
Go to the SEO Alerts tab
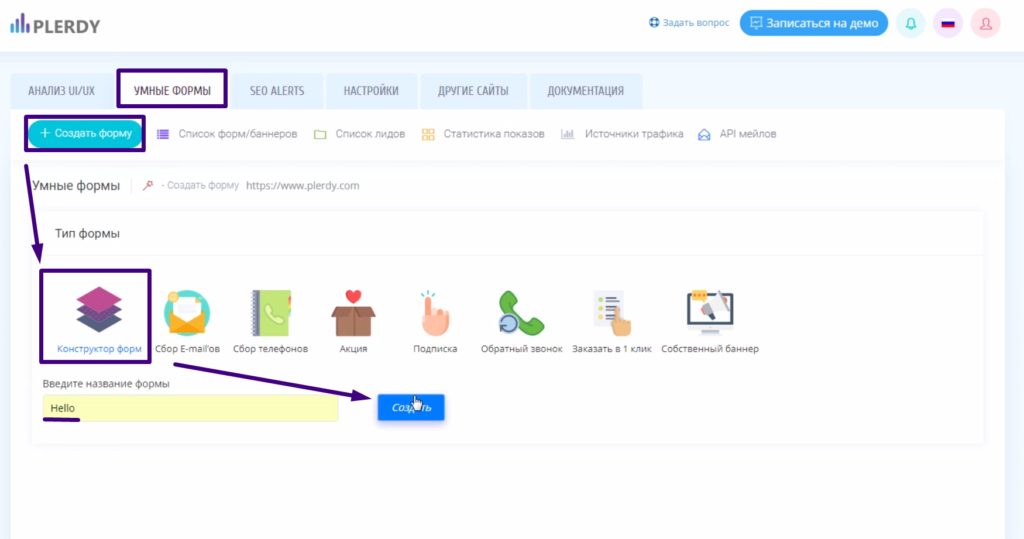[277, 91]
